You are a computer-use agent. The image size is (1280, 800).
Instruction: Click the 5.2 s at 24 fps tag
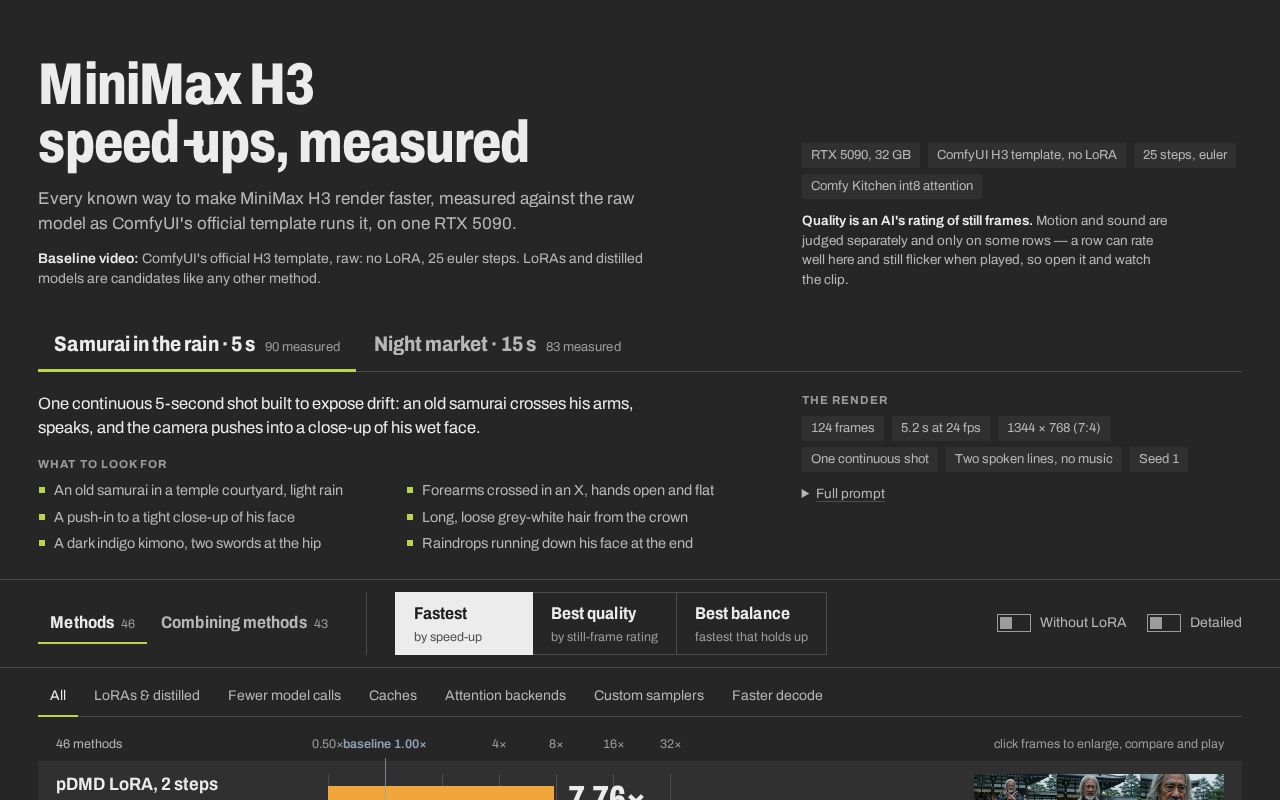click(x=941, y=428)
